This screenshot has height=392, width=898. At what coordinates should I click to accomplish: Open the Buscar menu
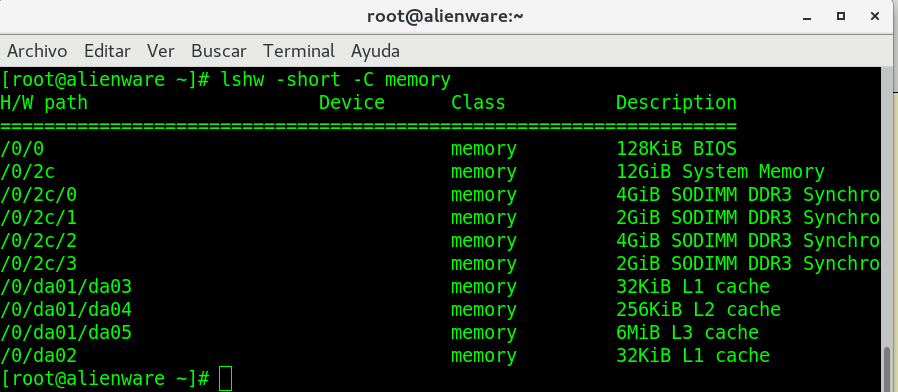pos(219,51)
